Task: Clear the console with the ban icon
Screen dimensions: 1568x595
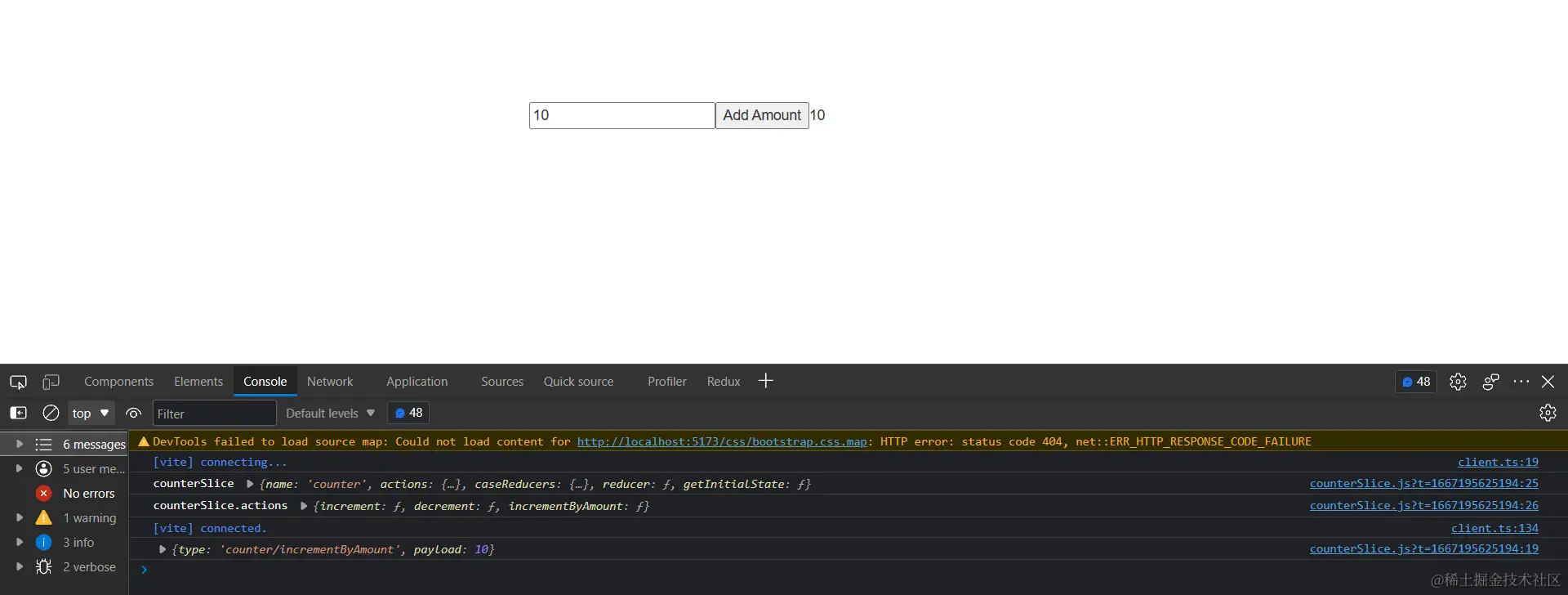Action: coord(51,413)
